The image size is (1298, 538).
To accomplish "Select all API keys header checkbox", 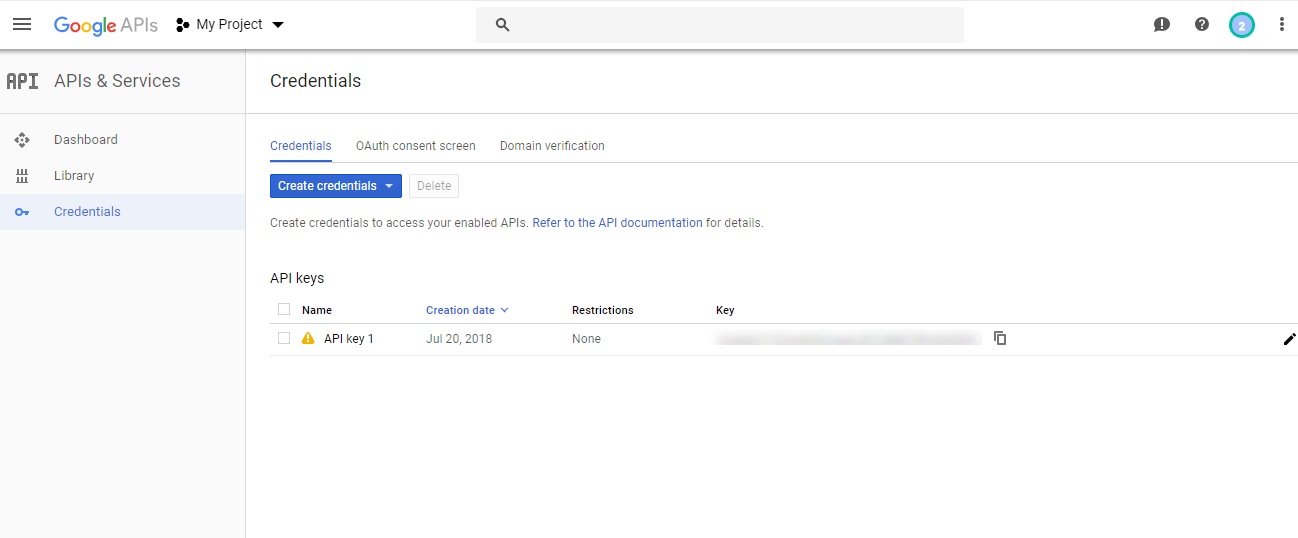I will point(284,309).
